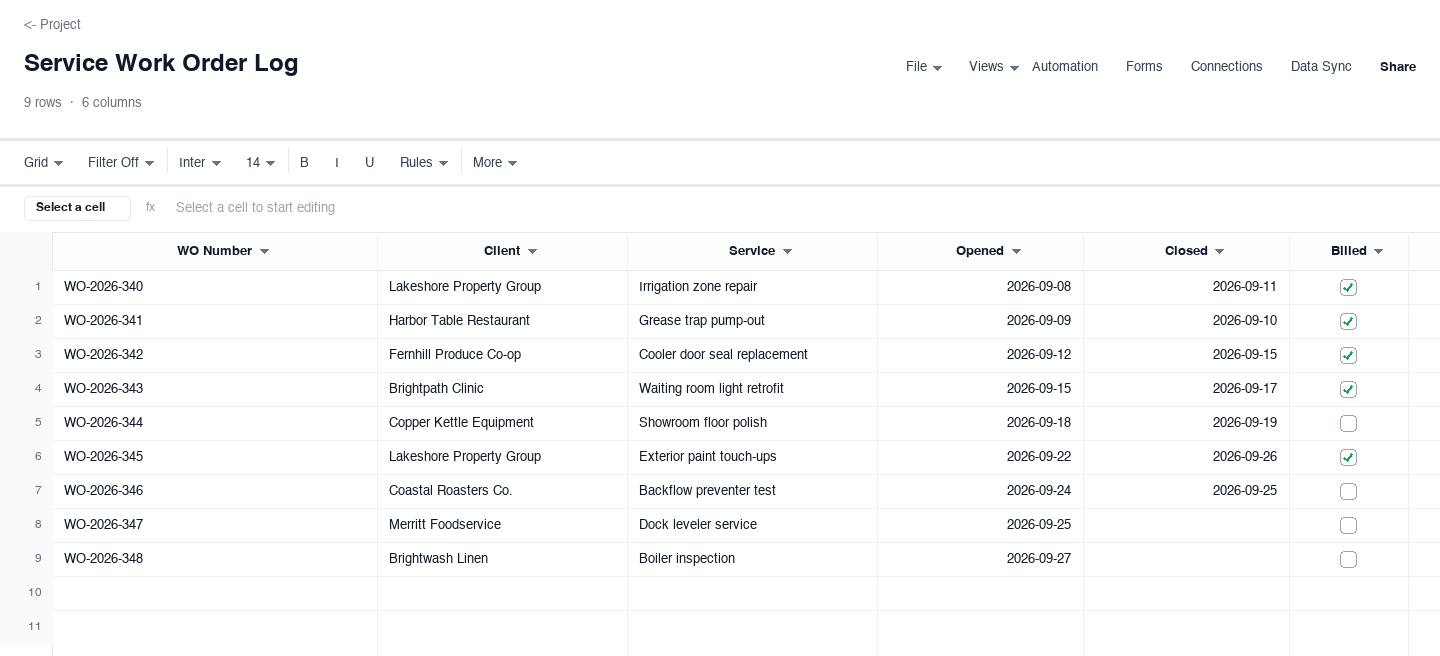Select row number 1 header
The height and width of the screenshot is (656, 1440).
point(26,287)
